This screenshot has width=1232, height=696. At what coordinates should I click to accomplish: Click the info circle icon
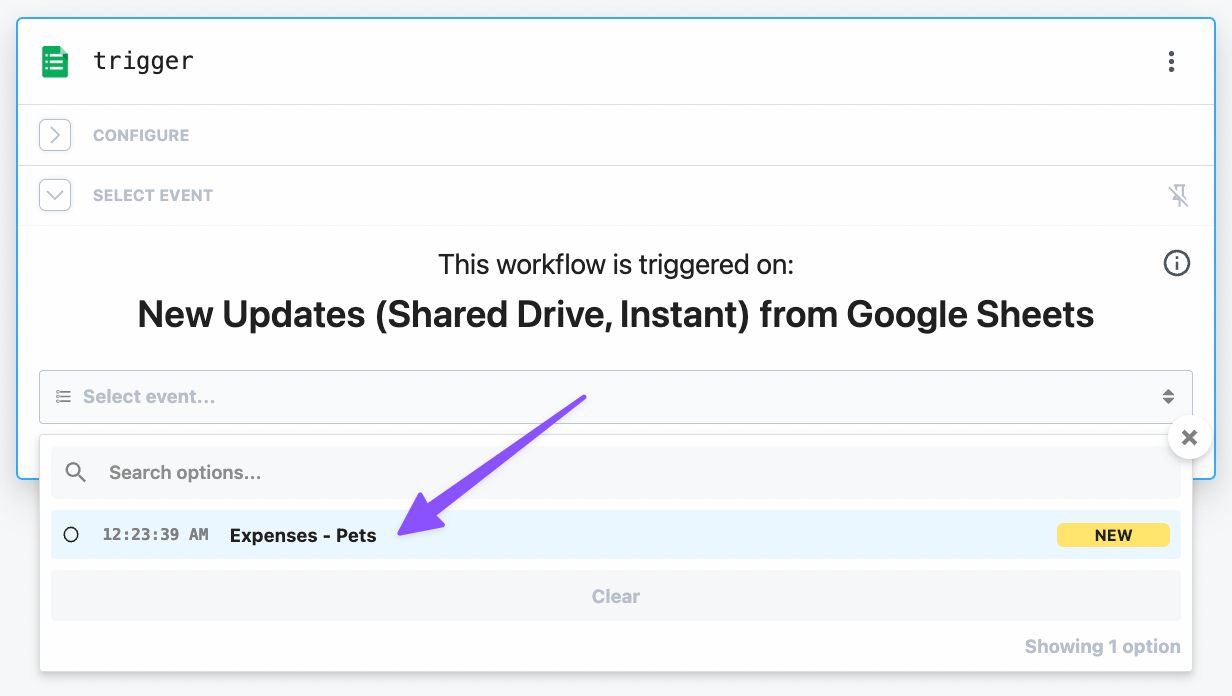coord(1177,264)
